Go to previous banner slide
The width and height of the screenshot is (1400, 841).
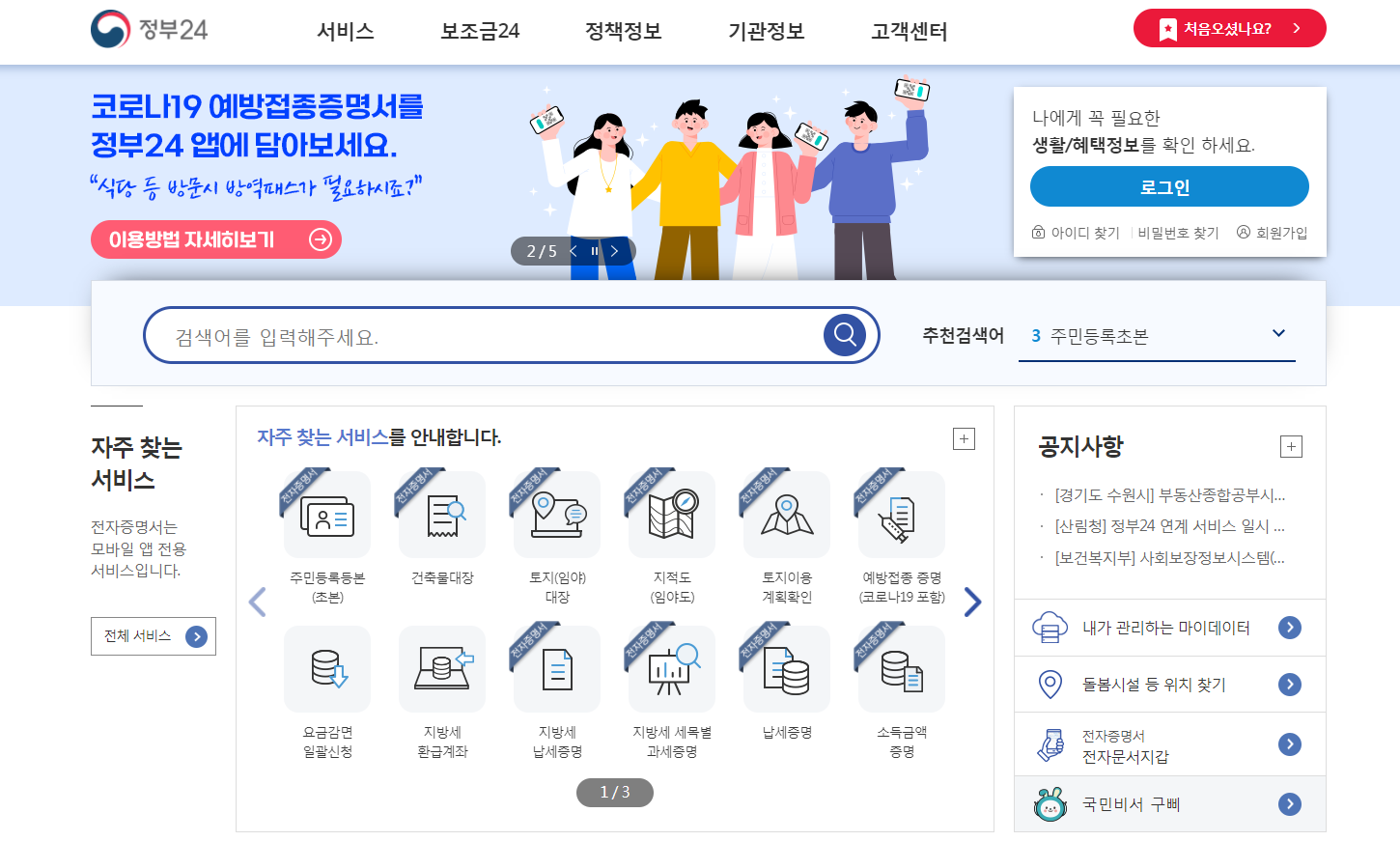pyautogui.click(x=574, y=251)
